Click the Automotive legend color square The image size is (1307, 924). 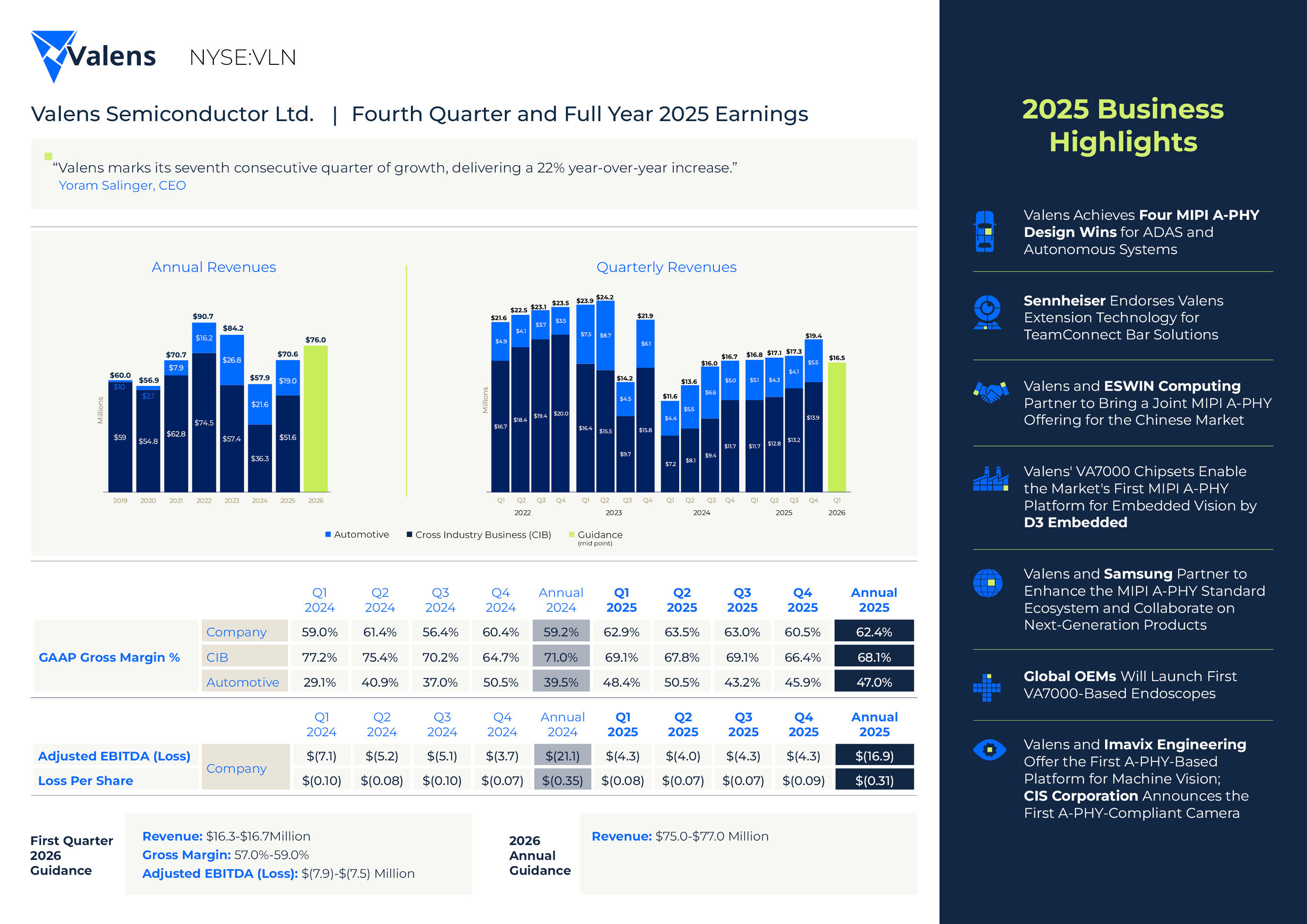click(328, 534)
